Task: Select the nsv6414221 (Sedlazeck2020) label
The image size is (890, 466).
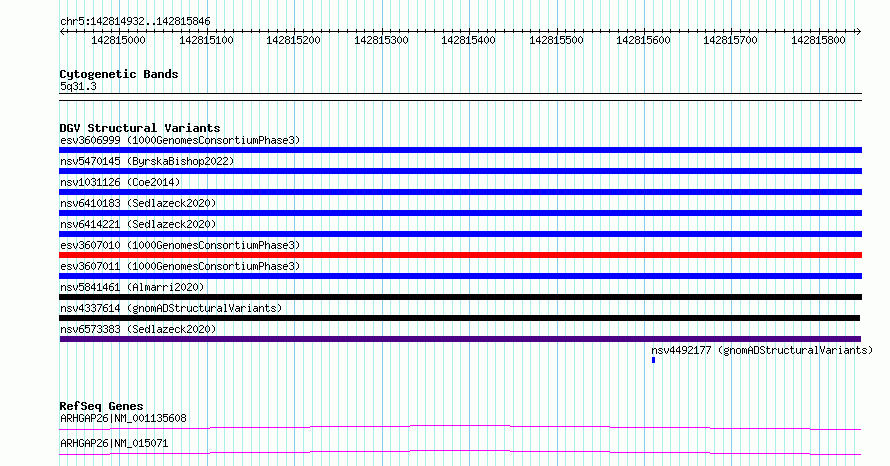Action: 138,224
